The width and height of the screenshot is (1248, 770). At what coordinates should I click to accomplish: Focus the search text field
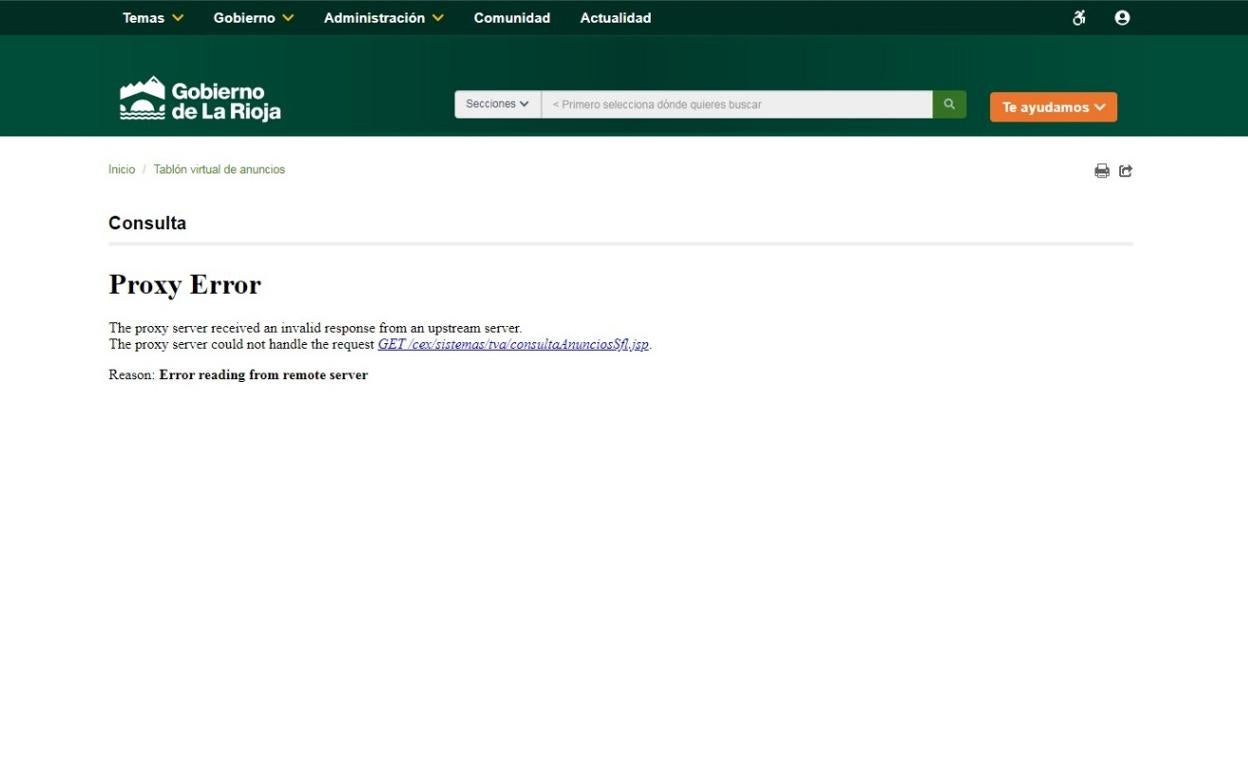coord(736,104)
